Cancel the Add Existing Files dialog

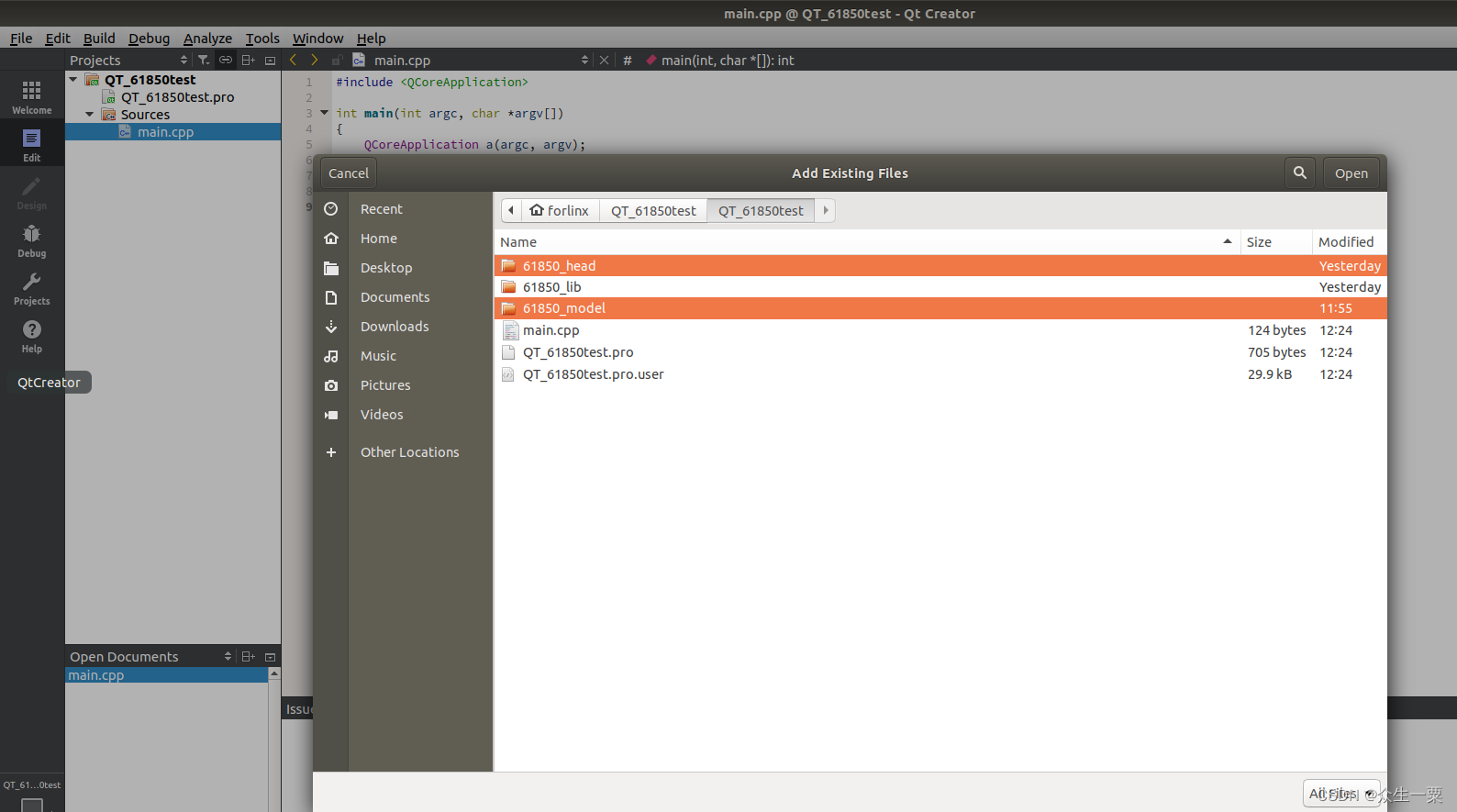pyautogui.click(x=349, y=172)
